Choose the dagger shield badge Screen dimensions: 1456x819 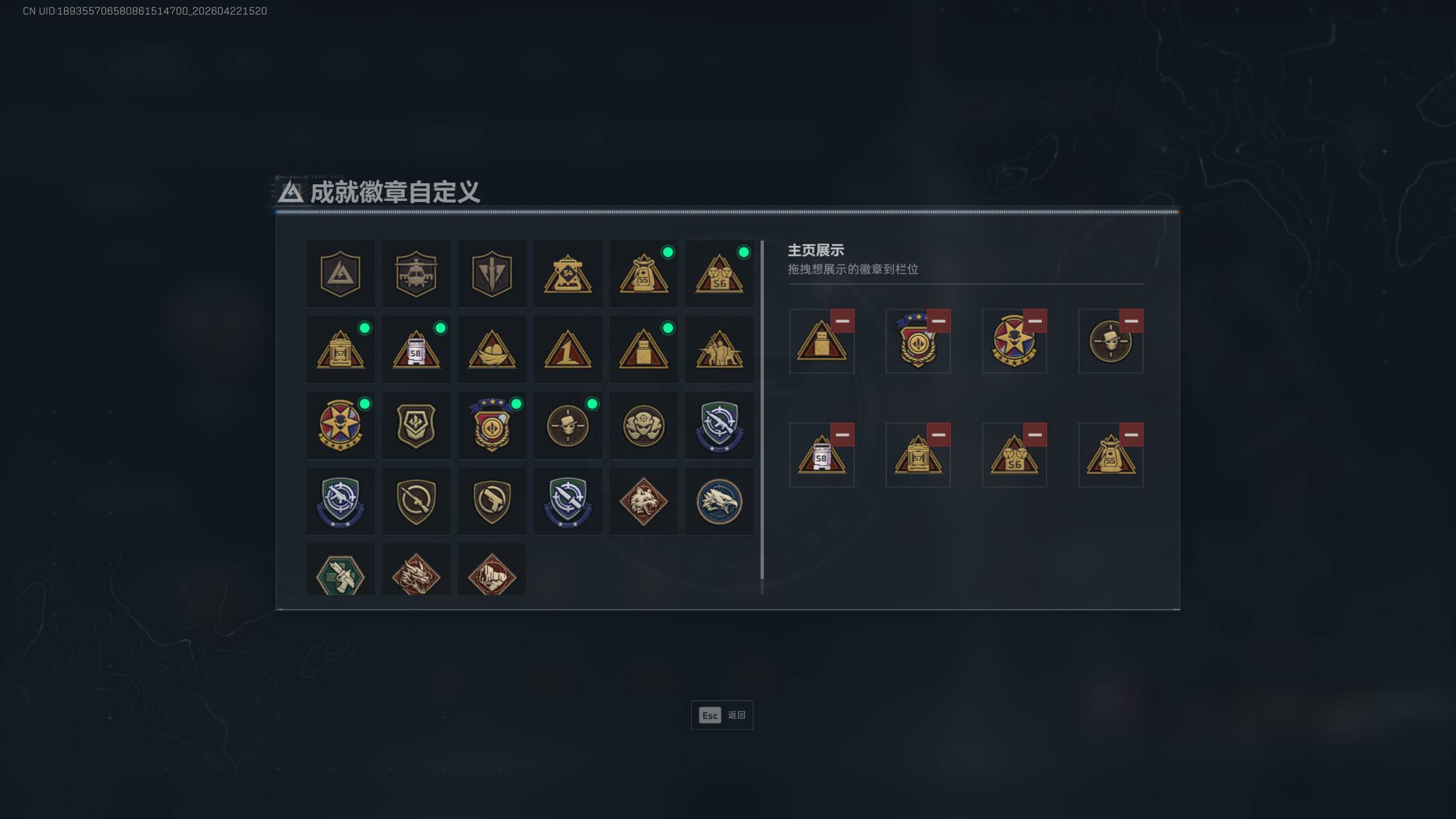click(x=492, y=274)
